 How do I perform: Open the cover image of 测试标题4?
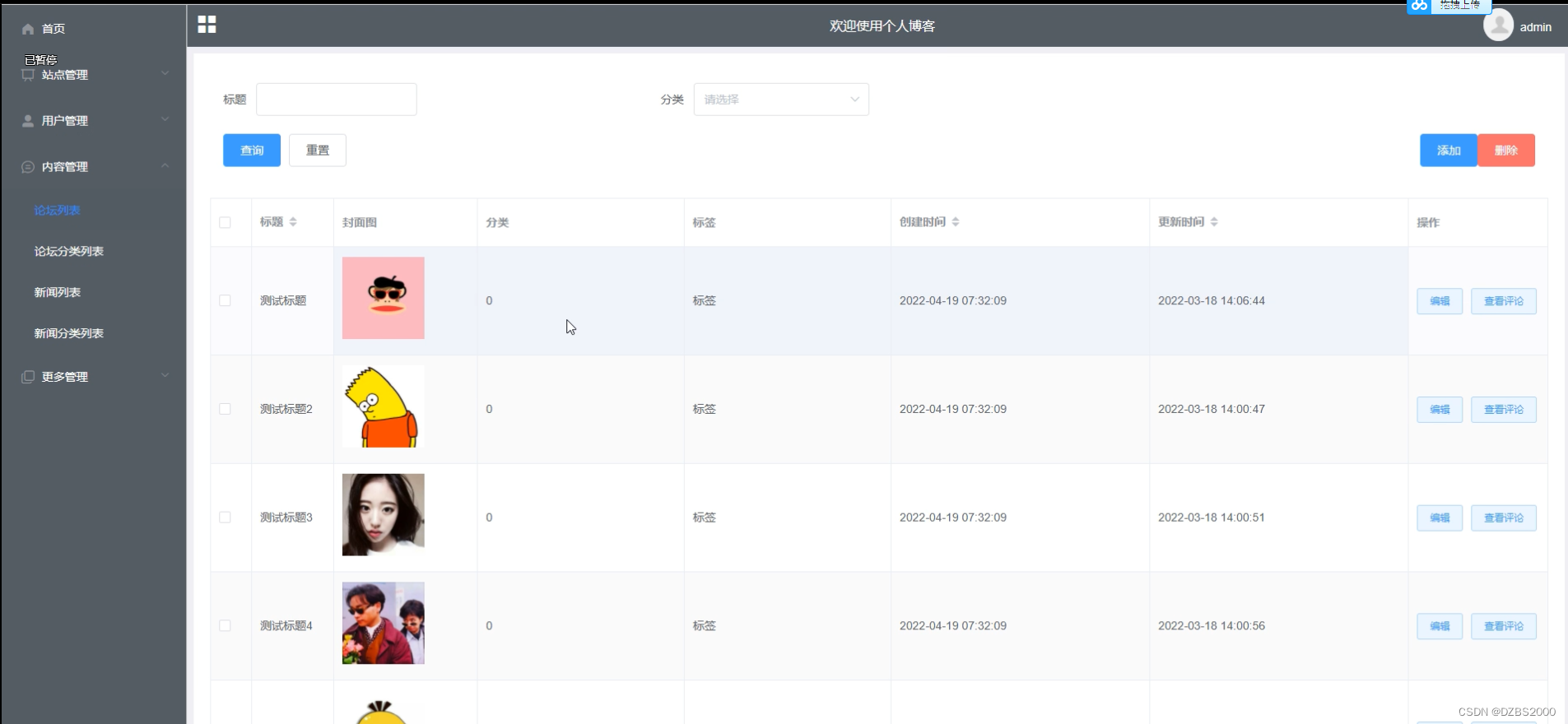[384, 624]
